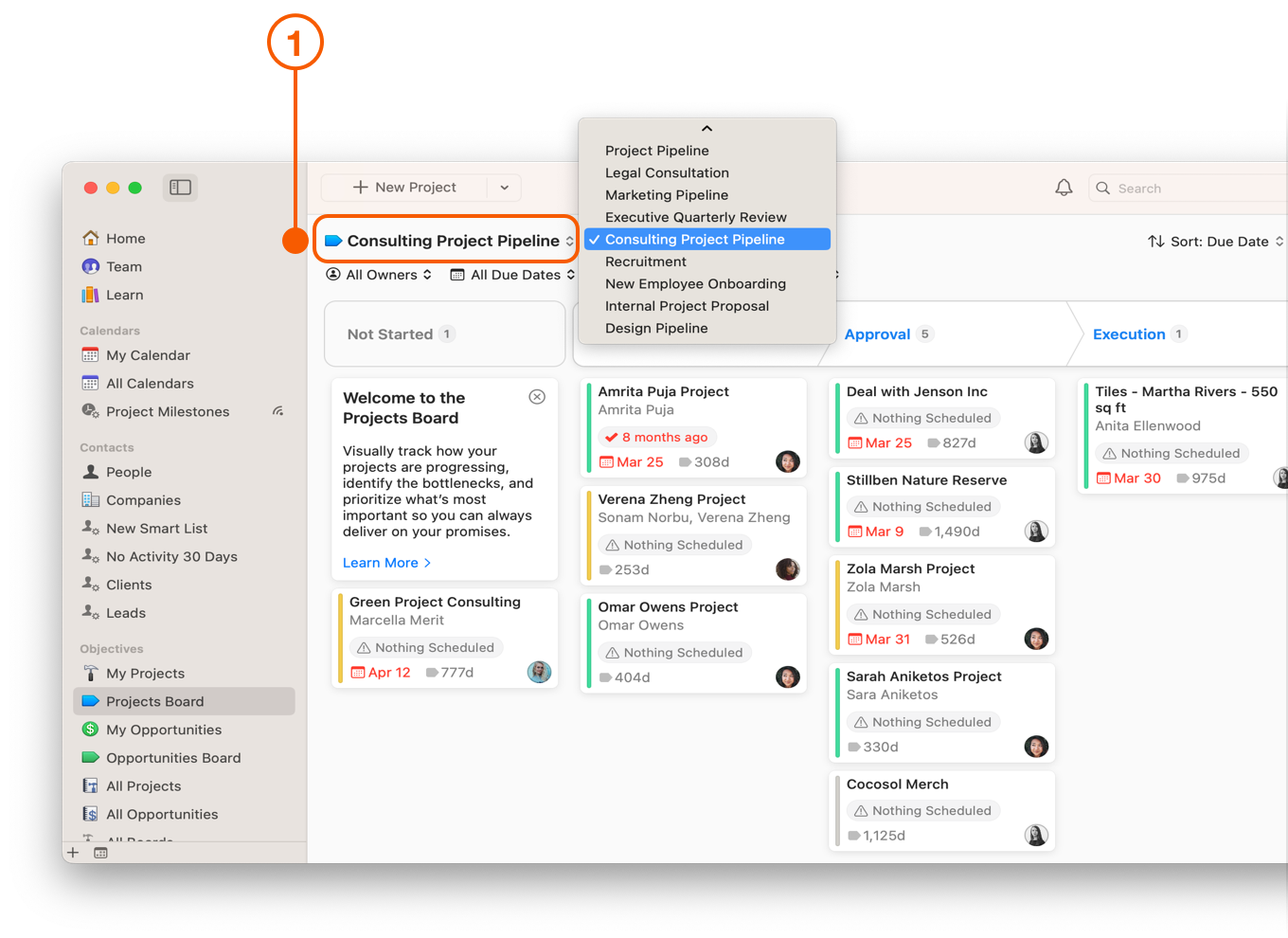Viewport: 1288px width, 938px height.
Task: Click the scribble icon beside Project Milestones
Action: (277, 410)
